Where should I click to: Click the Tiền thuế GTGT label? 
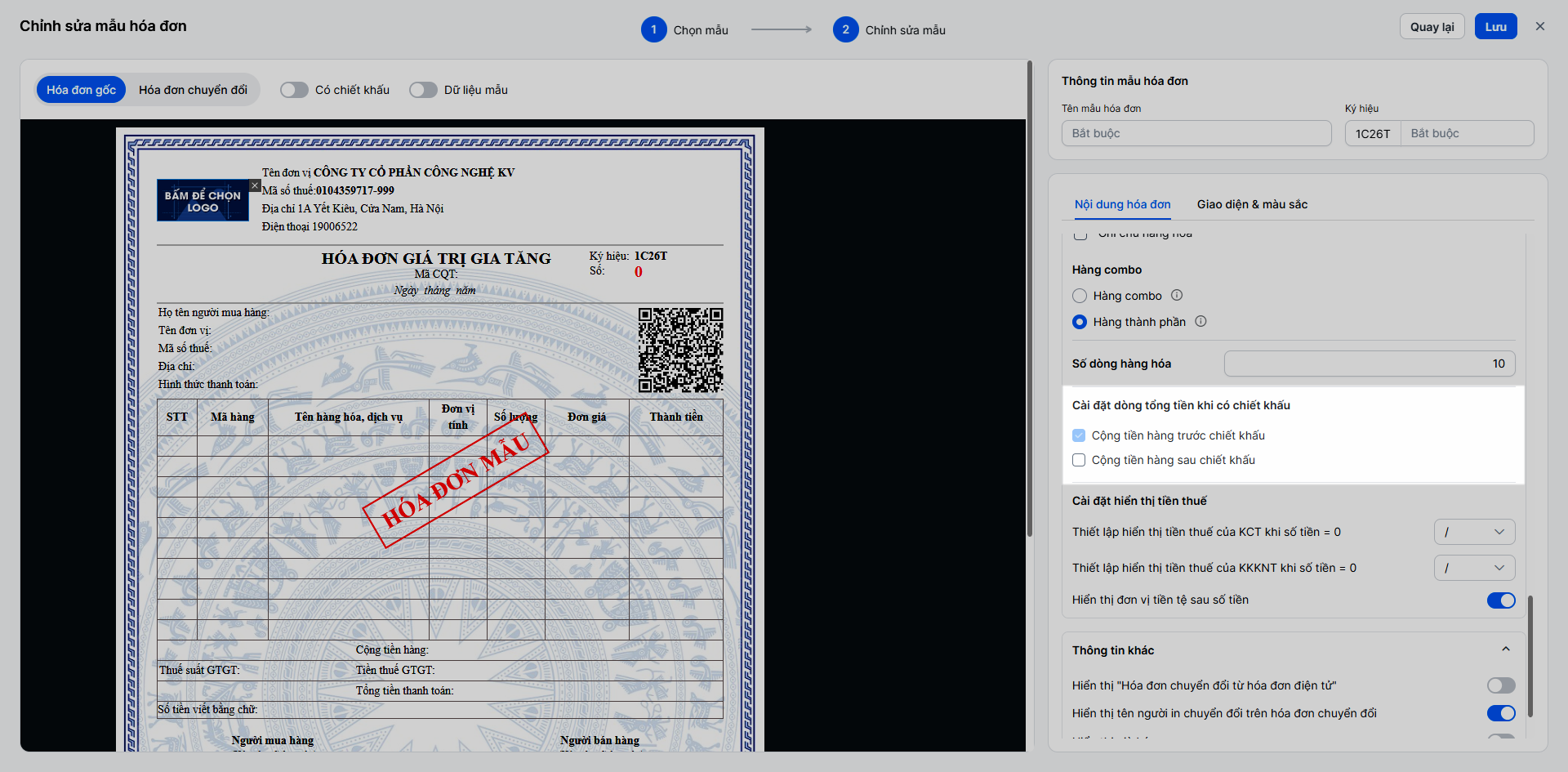[395, 670]
